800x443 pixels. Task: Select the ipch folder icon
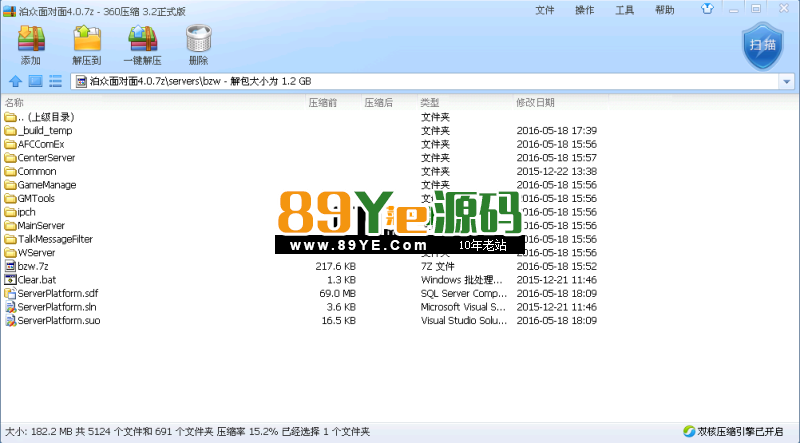click(10, 212)
